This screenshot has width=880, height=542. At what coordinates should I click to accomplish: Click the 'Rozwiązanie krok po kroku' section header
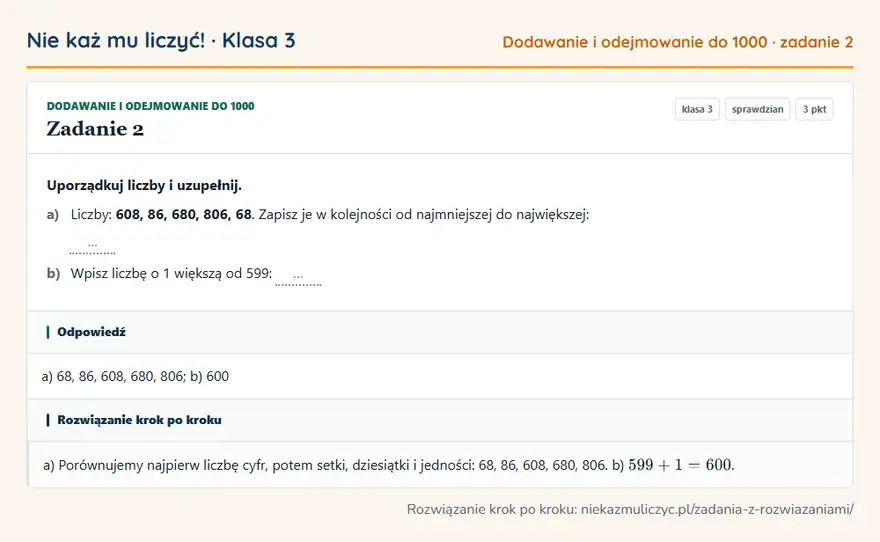coord(139,420)
